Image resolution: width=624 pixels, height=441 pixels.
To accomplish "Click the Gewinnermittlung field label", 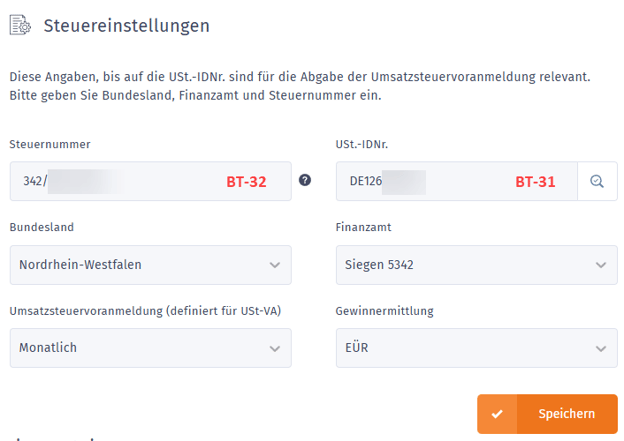I will [385, 311].
